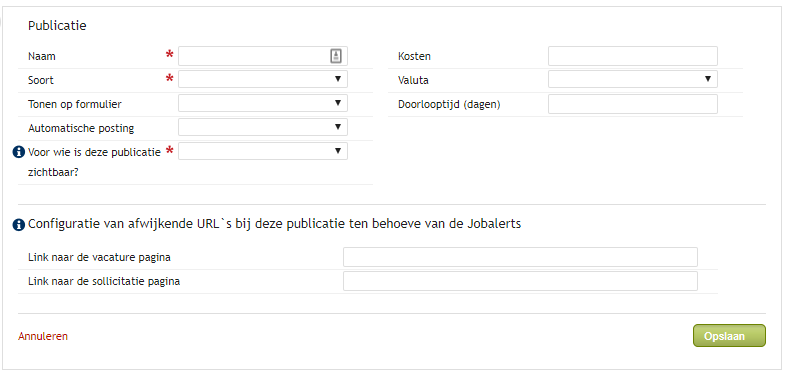Click the 'Doorlooptijd (dagen)' label
Viewport: 785px width, 374px height.
(x=449, y=105)
